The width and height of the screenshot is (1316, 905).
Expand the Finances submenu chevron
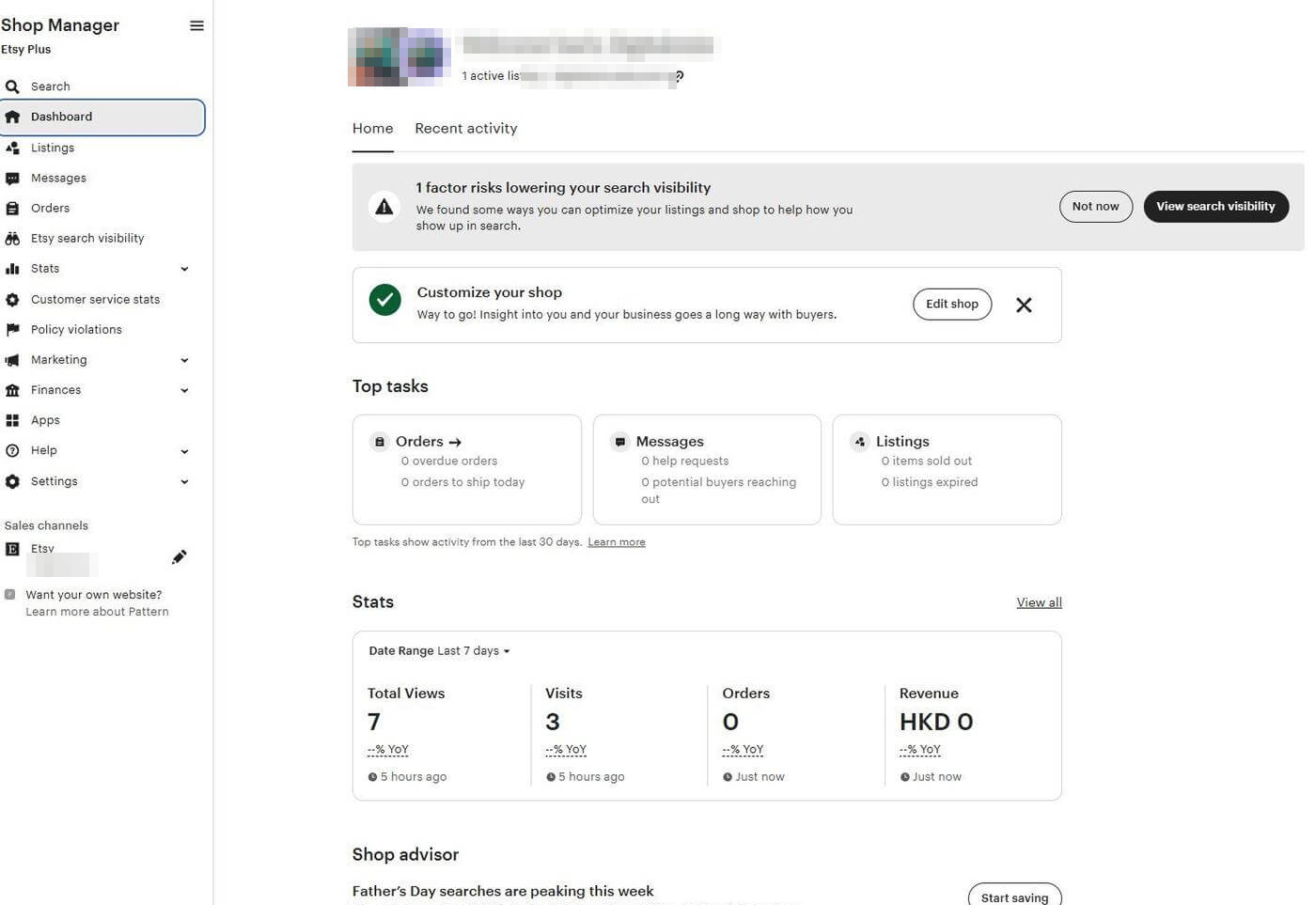(x=184, y=390)
